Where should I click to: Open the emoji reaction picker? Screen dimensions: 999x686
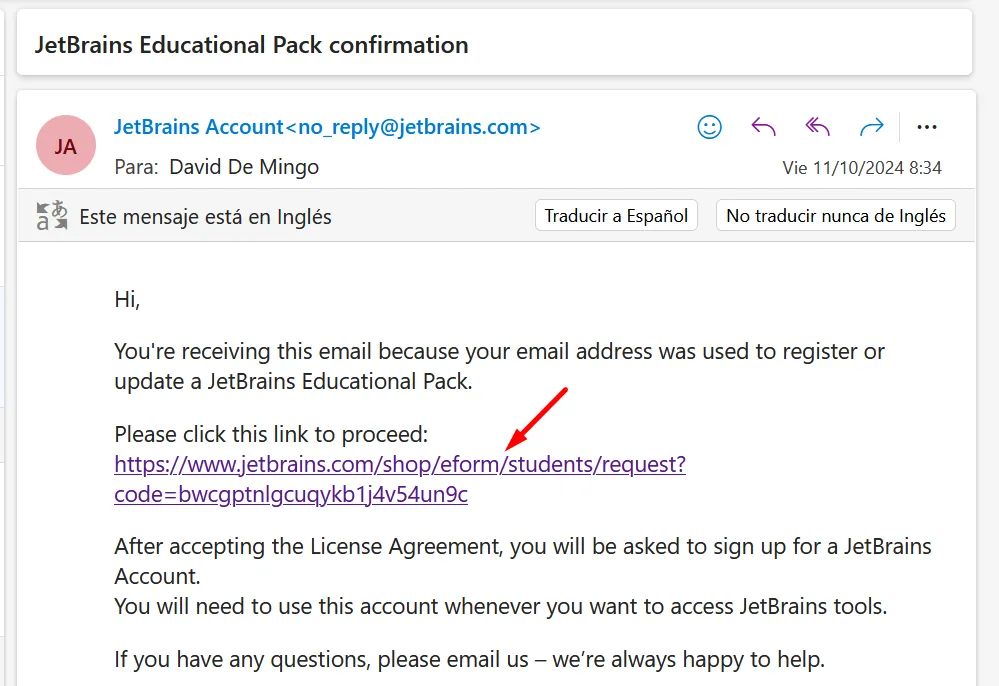coord(710,127)
